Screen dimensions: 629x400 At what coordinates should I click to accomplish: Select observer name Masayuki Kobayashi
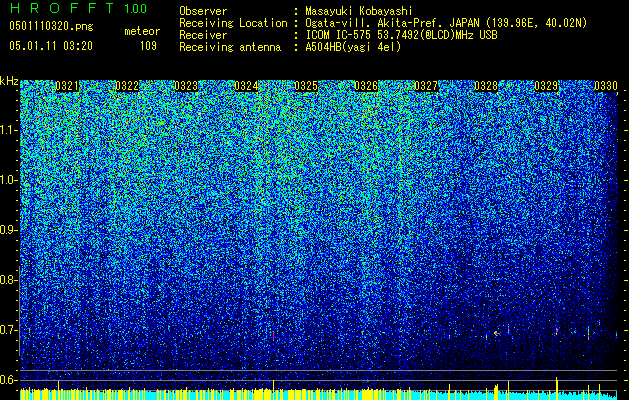click(x=359, y=11)
